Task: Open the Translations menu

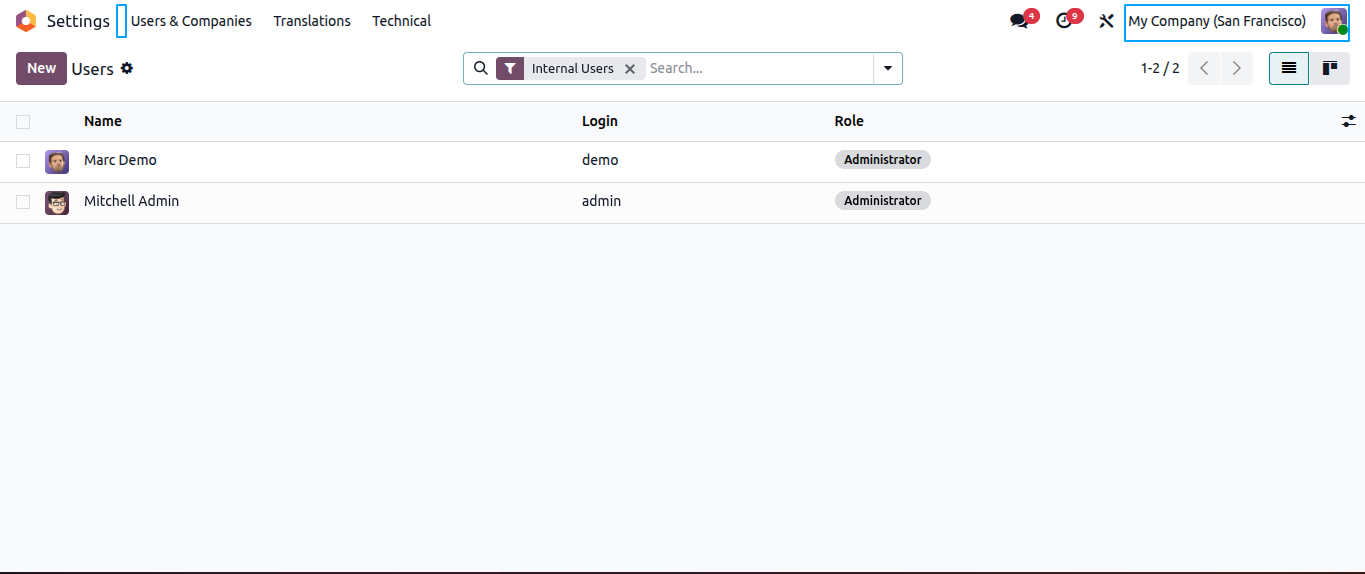Action: pyautogui.click(x=312, y=21)
